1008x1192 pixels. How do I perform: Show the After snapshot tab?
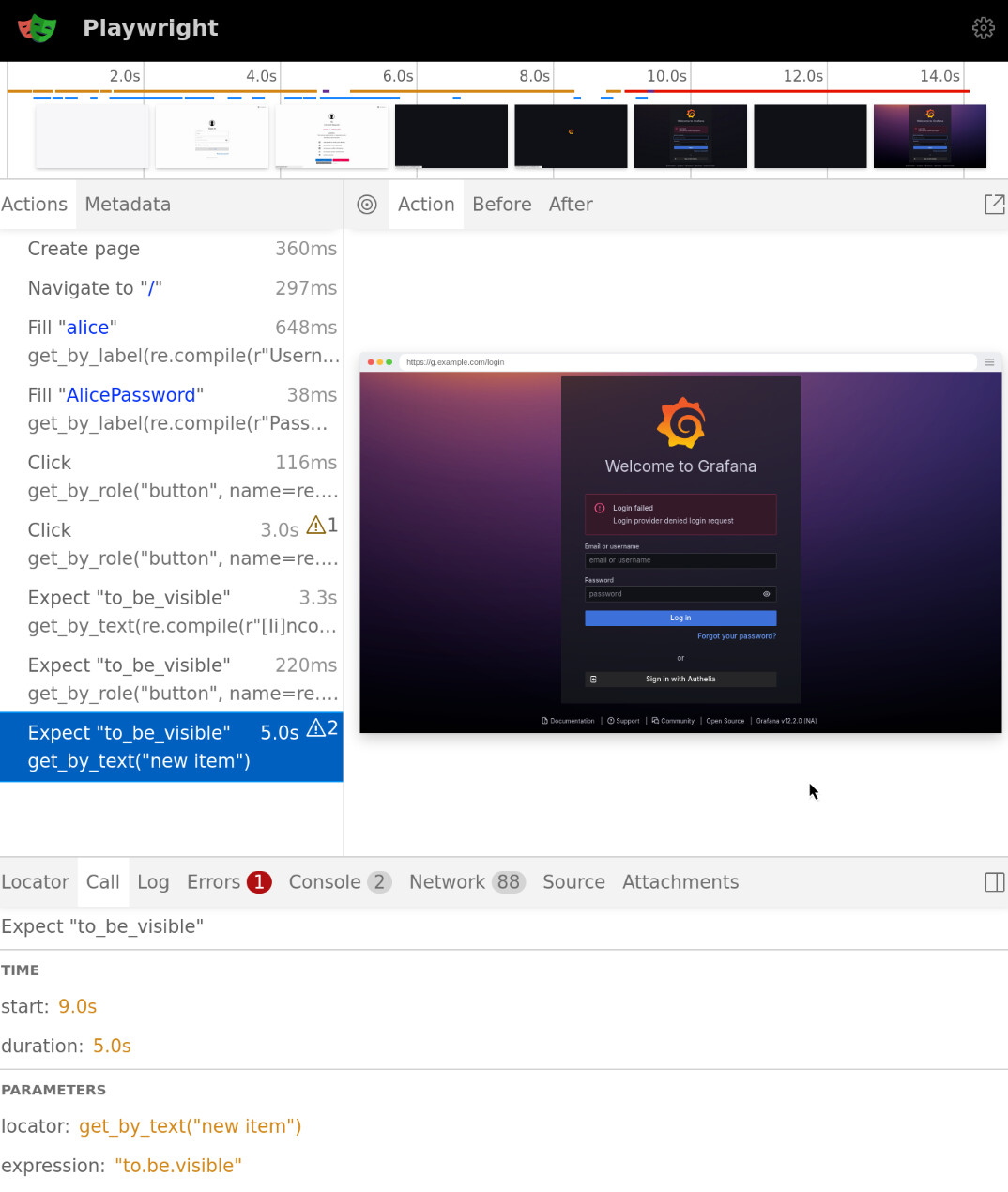571,205
